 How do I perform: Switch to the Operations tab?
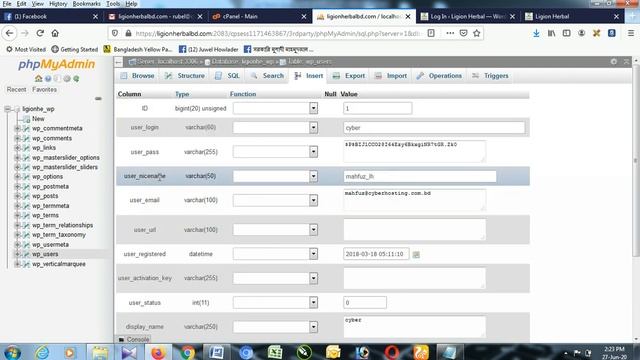(x=439, y=76)
